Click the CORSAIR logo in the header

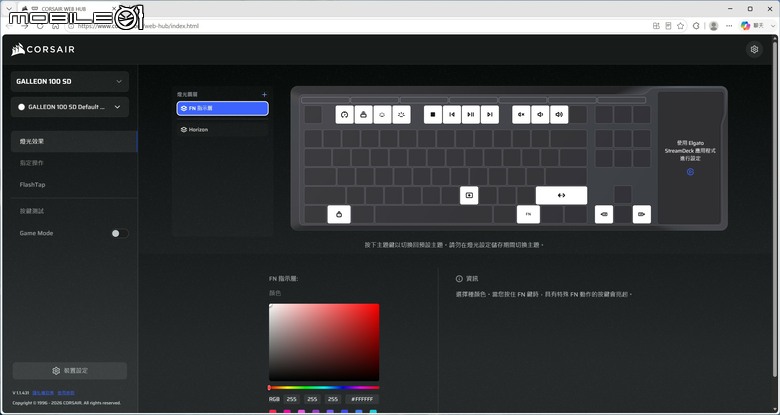click(43, 49)
